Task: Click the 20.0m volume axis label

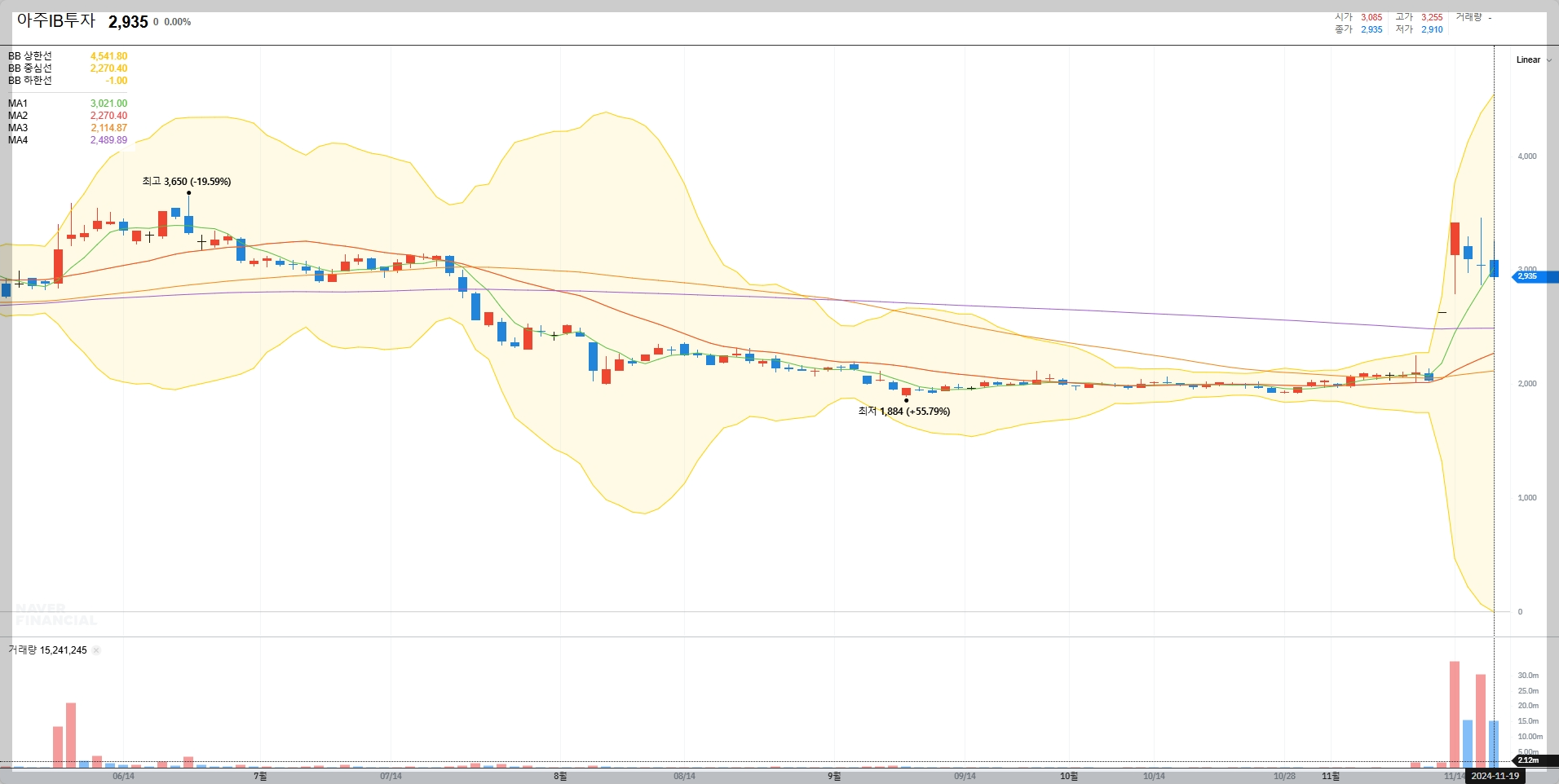Action: pos(1528,706)
